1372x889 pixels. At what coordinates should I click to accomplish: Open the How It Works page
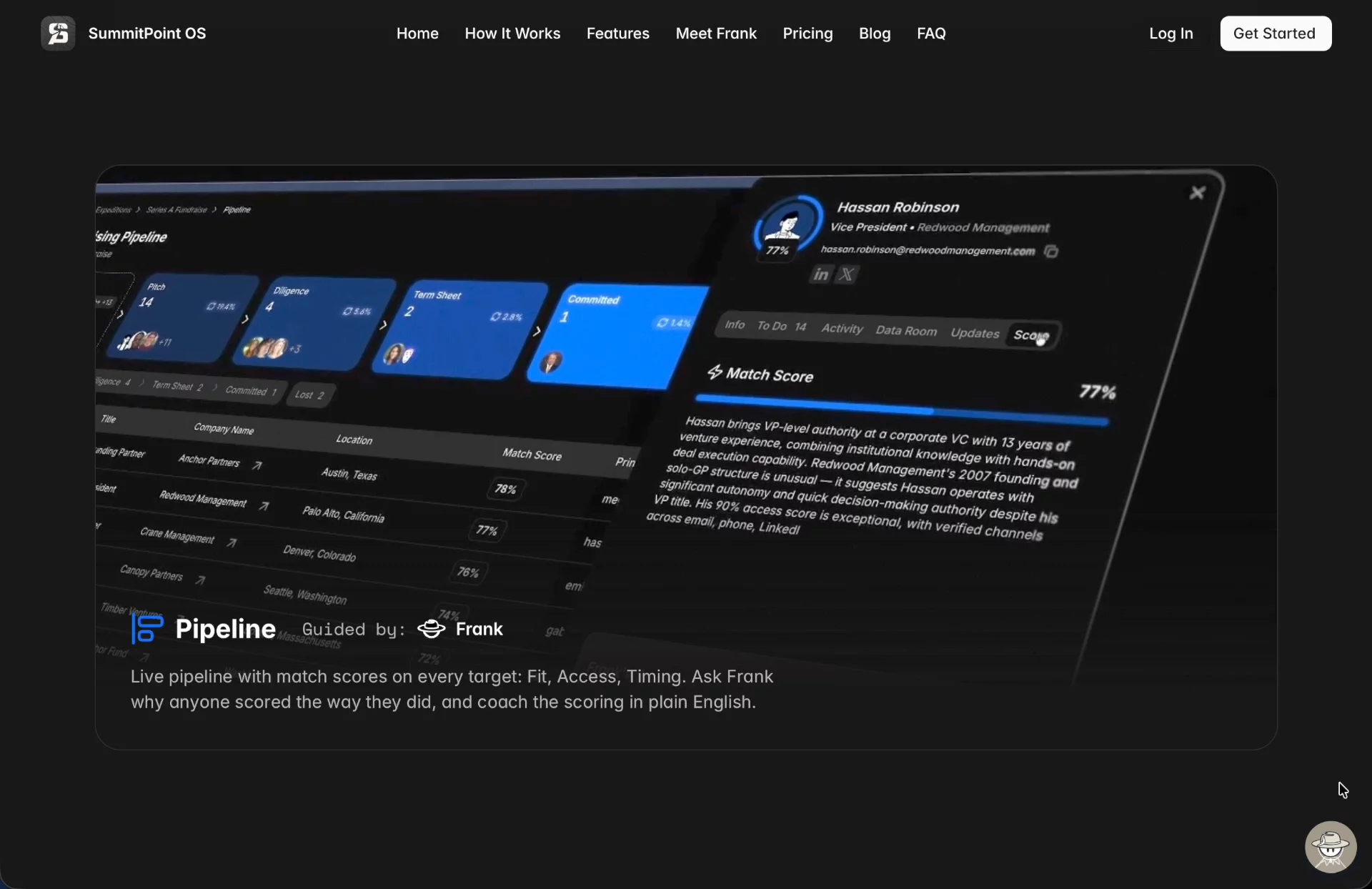512,34
